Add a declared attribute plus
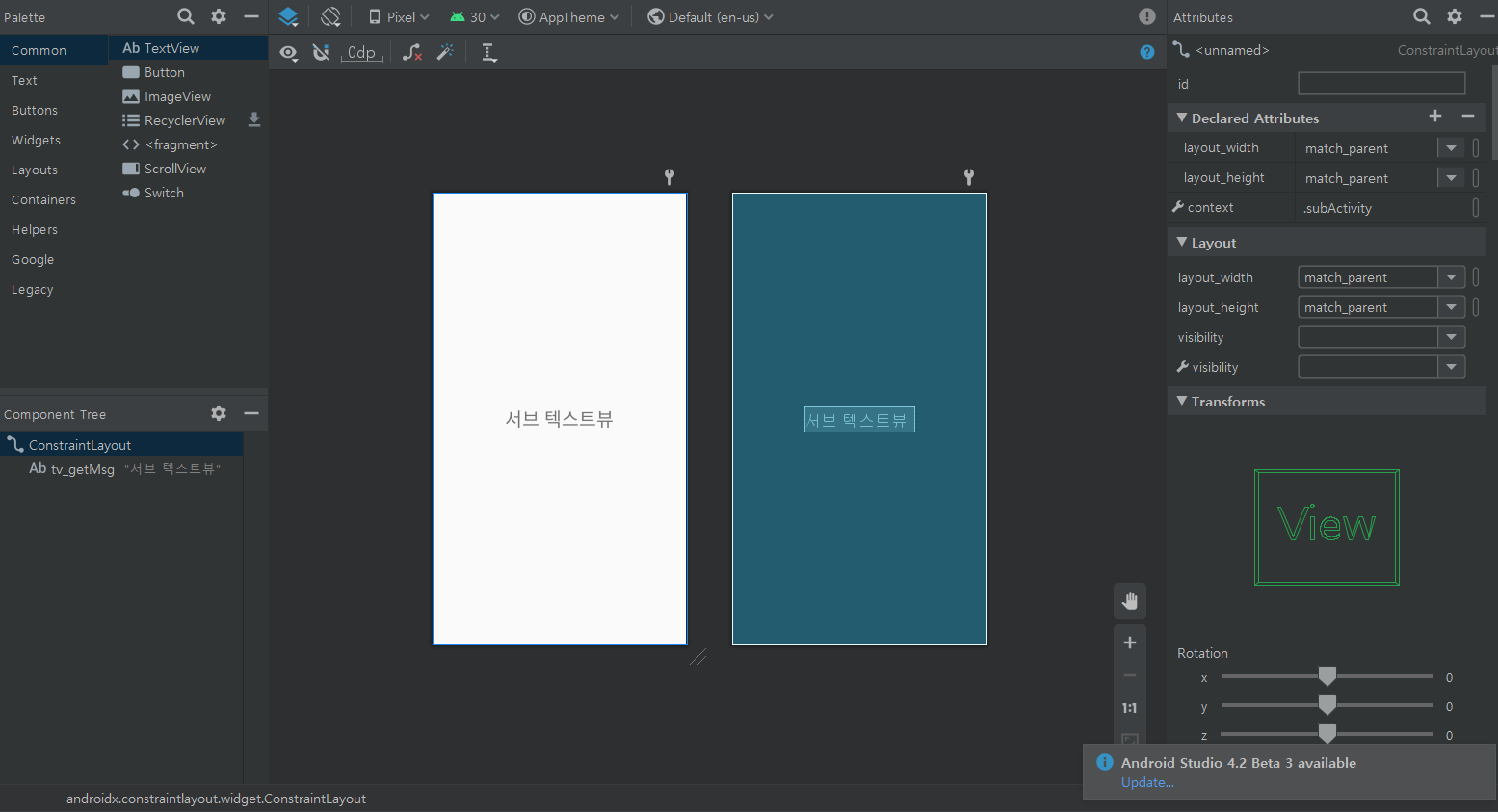 click(x=1435, y=117)
